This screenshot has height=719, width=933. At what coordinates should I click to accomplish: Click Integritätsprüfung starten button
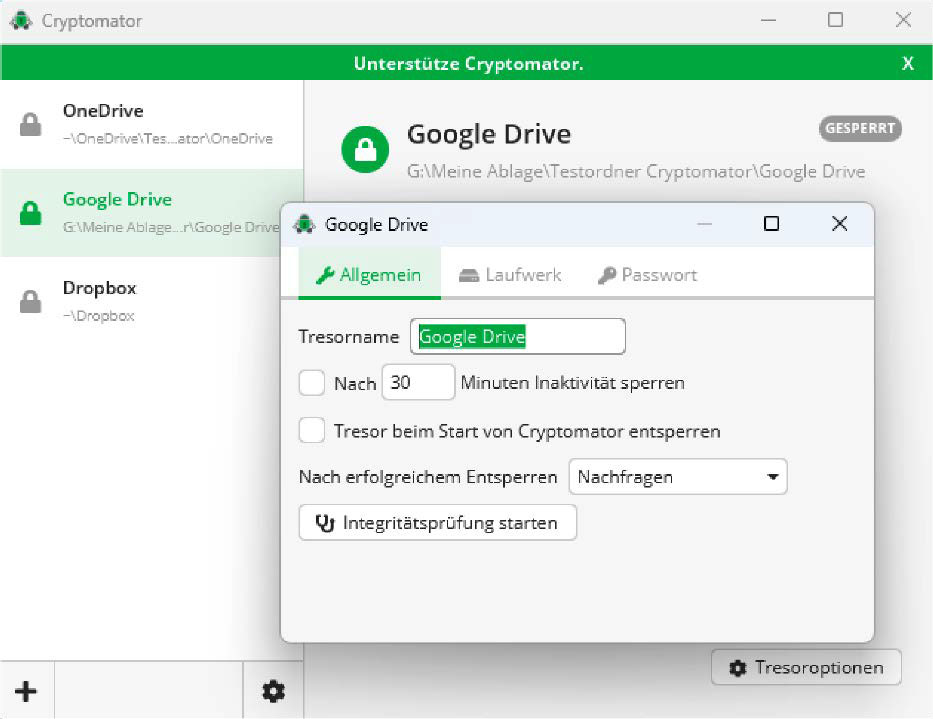point(438,523)
